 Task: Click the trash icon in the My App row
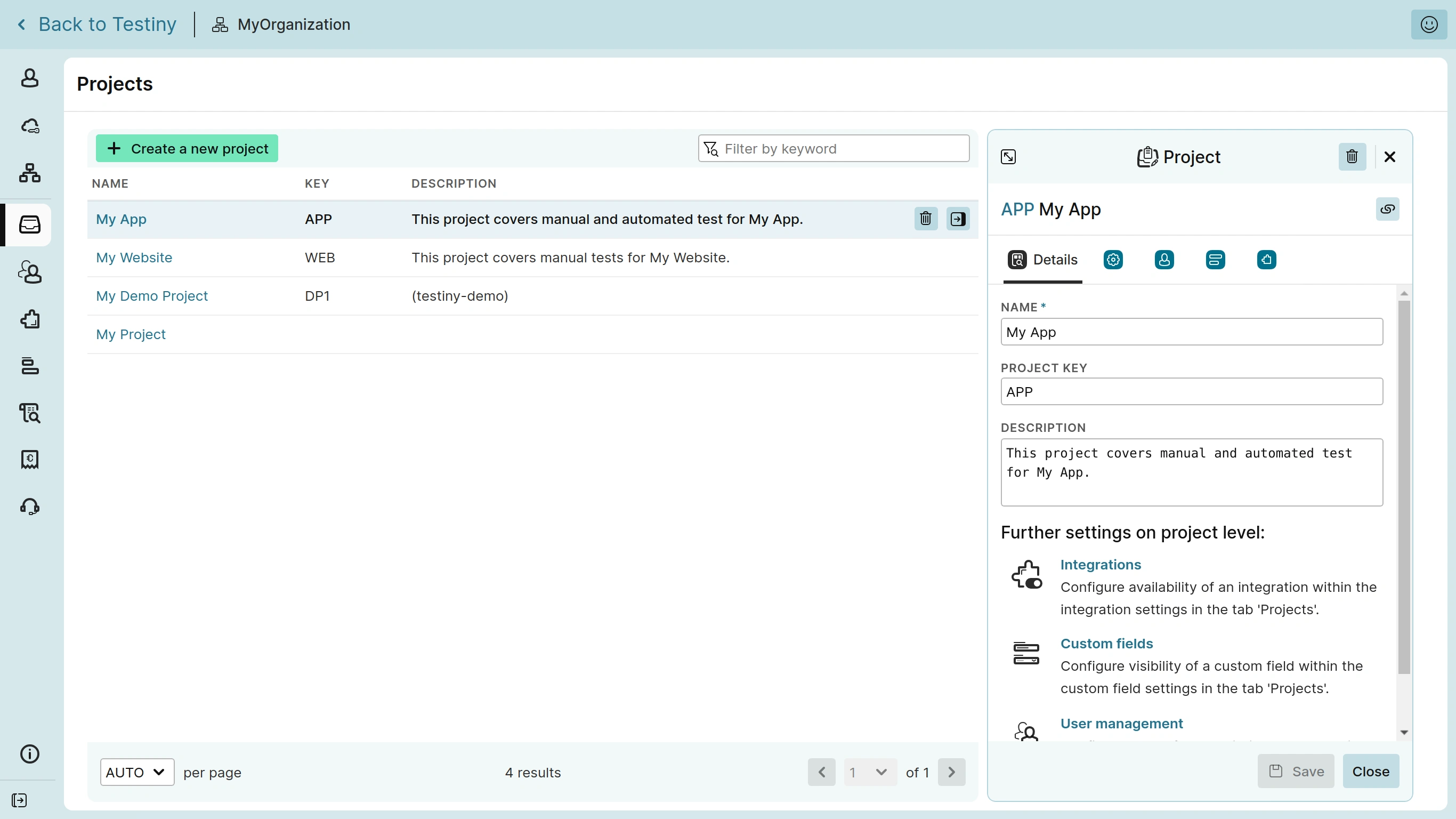pyautogui.click(x=925, y=219)
